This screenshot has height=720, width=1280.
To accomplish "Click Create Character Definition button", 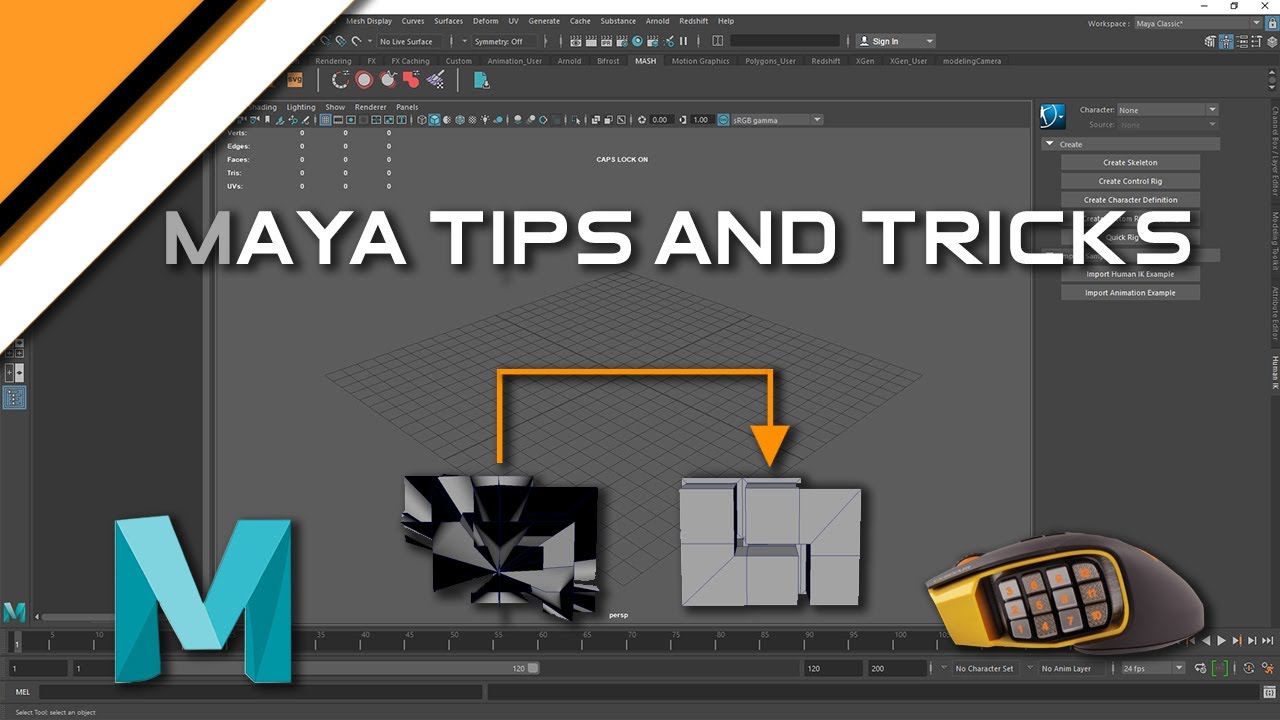I will click(1130, 200).
